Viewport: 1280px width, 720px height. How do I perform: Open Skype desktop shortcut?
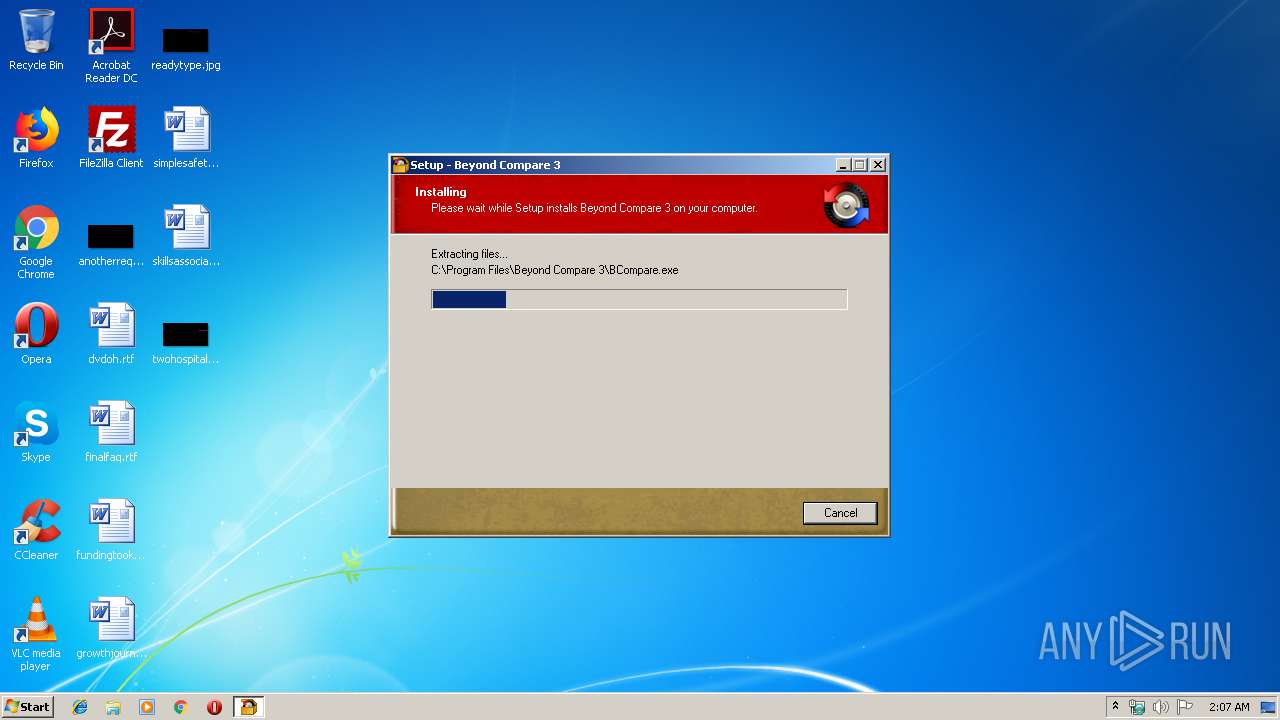pos(36,432)
